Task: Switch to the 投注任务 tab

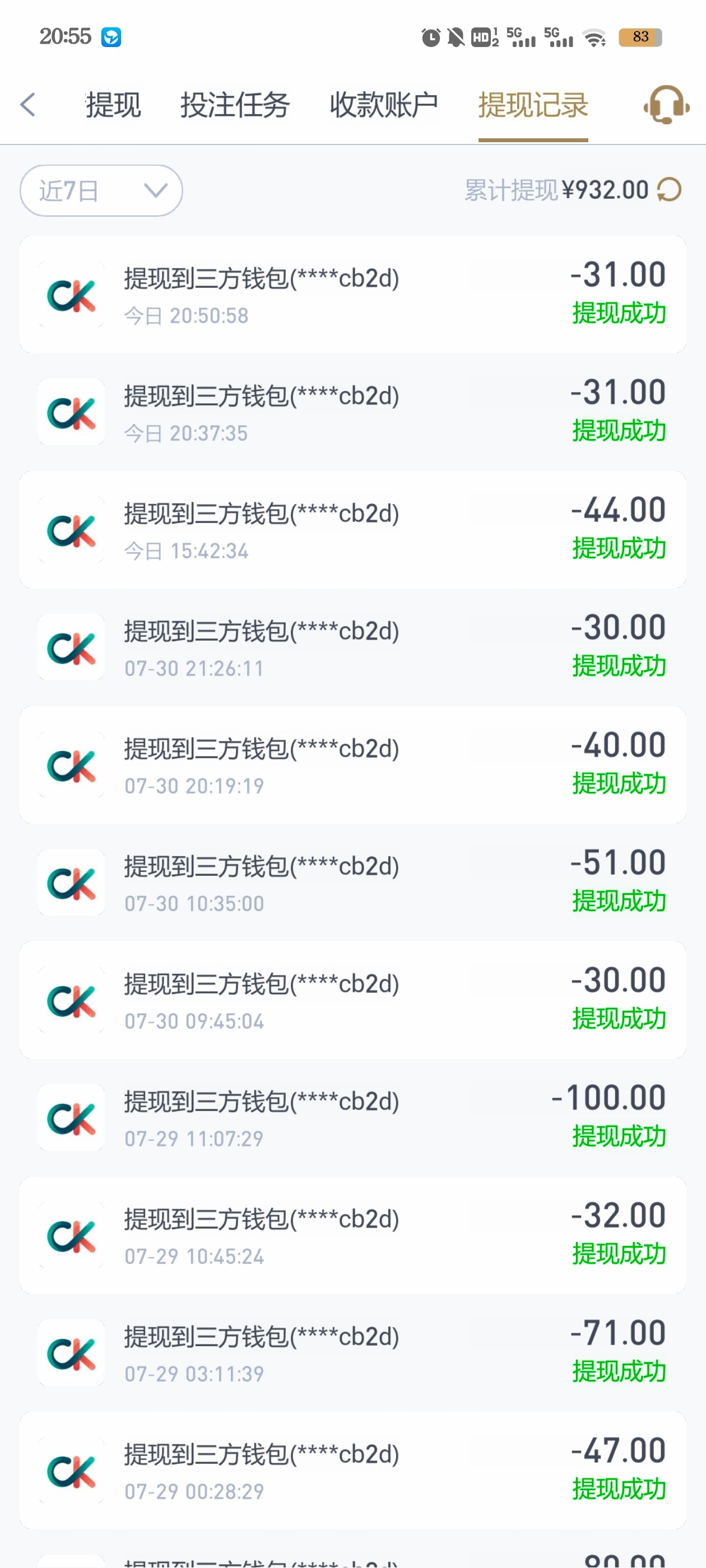Action: (x=235, y=105)
